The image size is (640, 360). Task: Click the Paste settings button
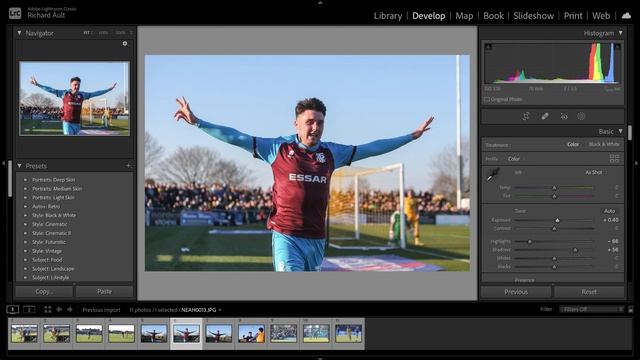coord(104,291)
